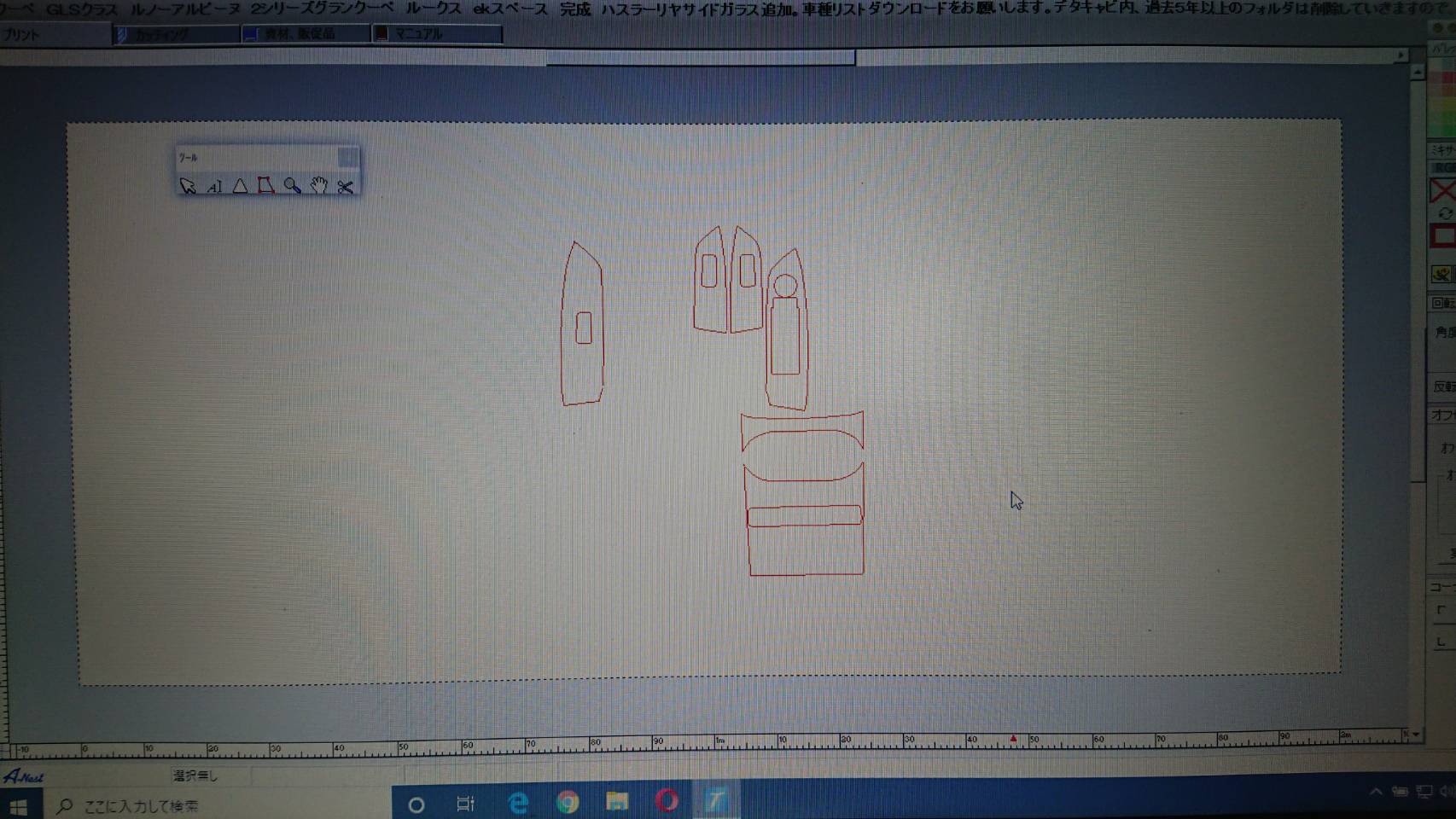The image size is (1456, 819).
Task: Open Cortana circle icon
Action: point(416,804)
